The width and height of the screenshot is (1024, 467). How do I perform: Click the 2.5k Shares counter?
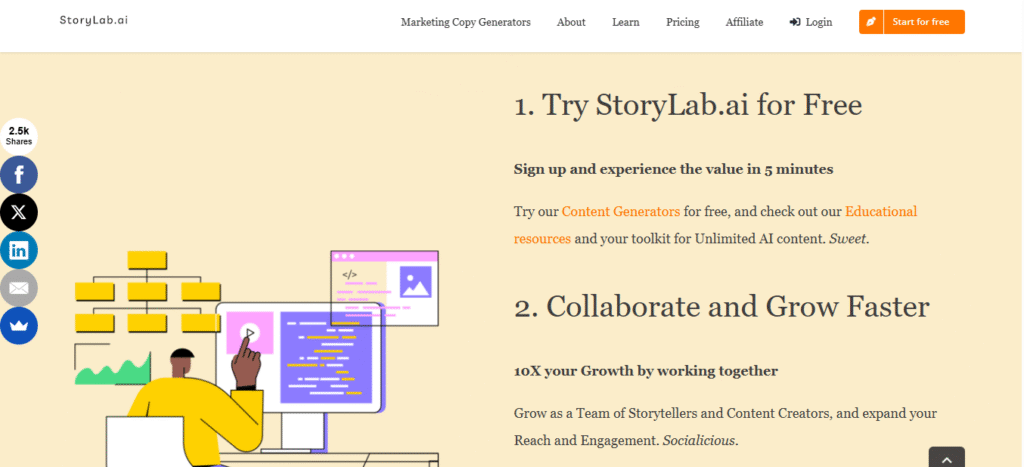click(19, 136)
